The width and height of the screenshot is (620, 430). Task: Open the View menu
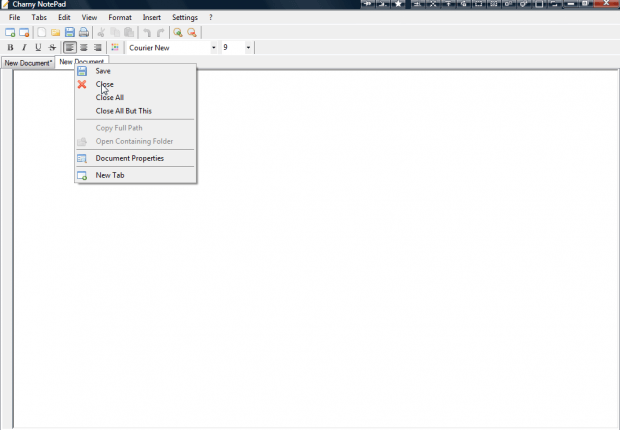(x=89, y=17)
